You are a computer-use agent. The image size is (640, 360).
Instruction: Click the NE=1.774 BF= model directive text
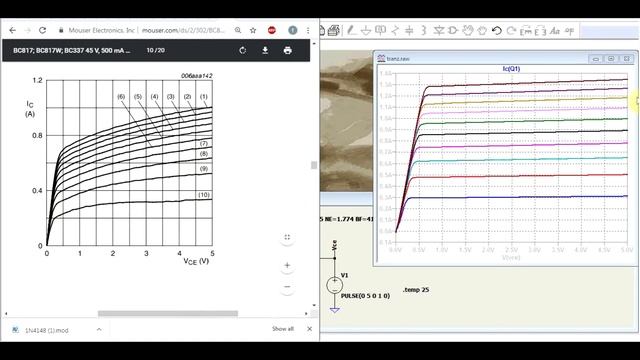pos(347,219)
